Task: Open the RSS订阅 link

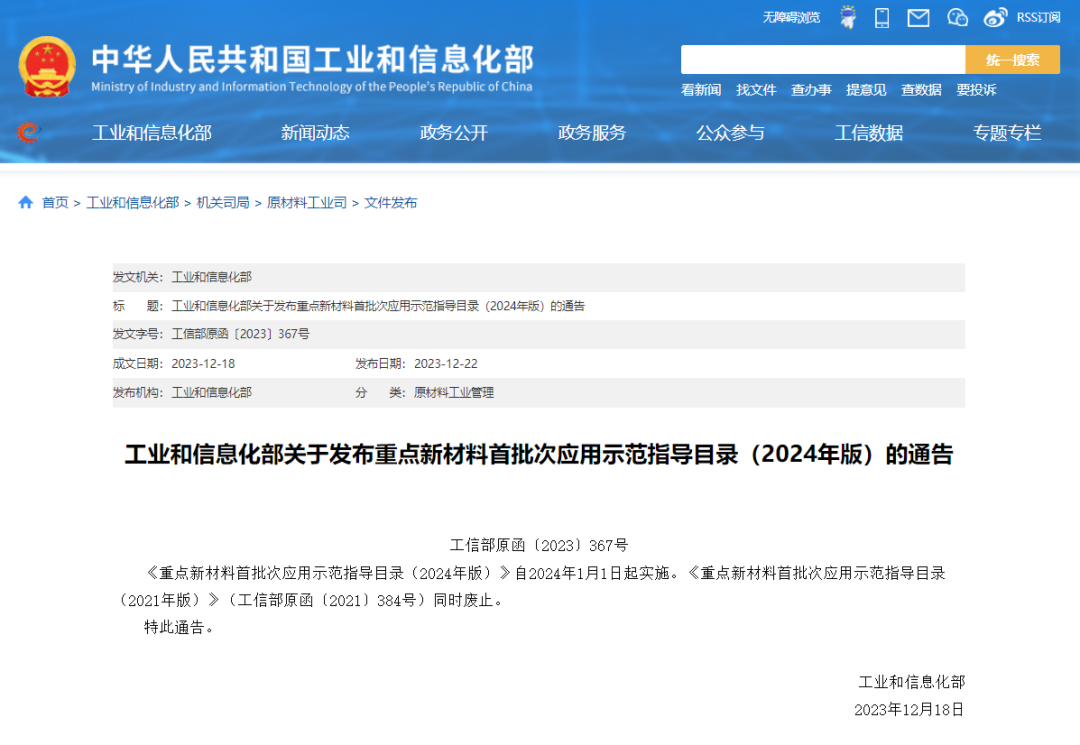Action: [1038, 17]
